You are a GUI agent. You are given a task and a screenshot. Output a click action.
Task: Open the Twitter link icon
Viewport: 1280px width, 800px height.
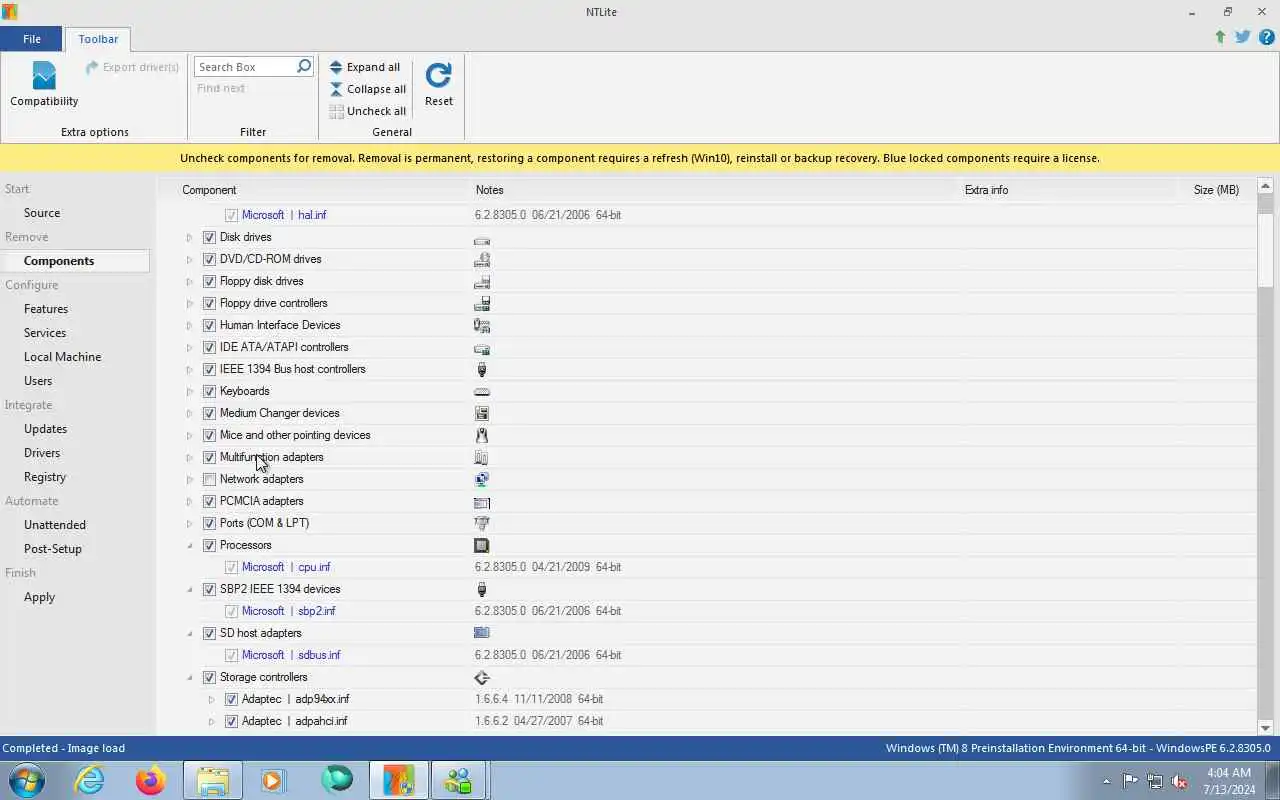(1243, 37)
